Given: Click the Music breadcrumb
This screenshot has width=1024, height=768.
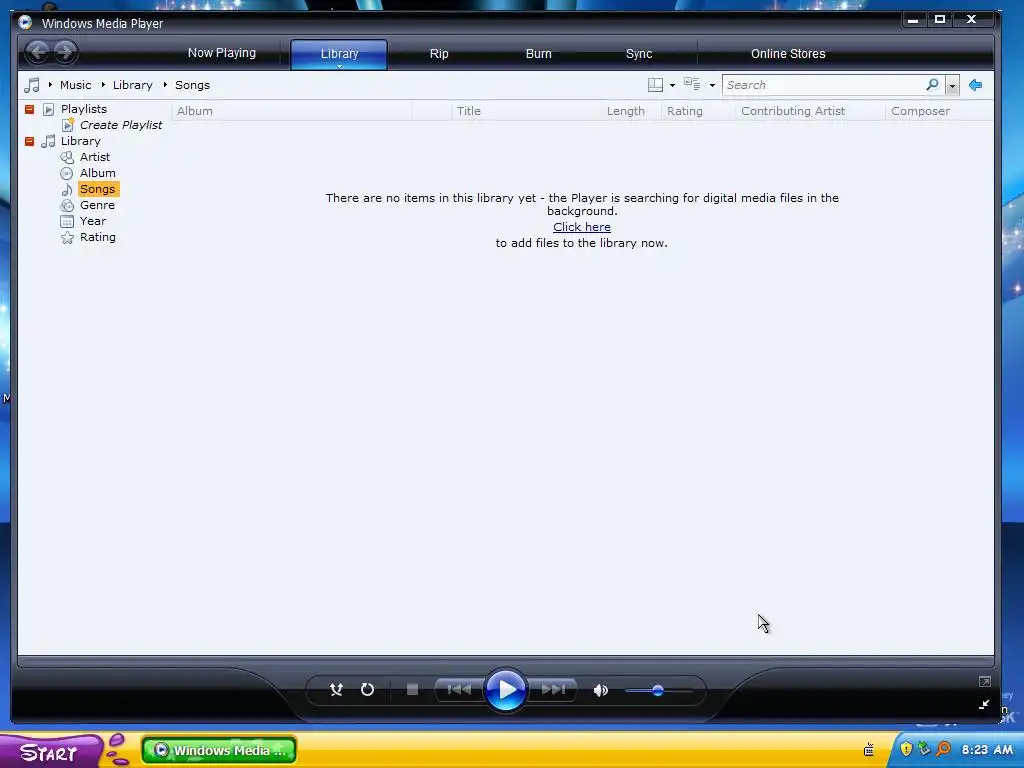Looking at the screenshot, I should (x=76, y=85).
